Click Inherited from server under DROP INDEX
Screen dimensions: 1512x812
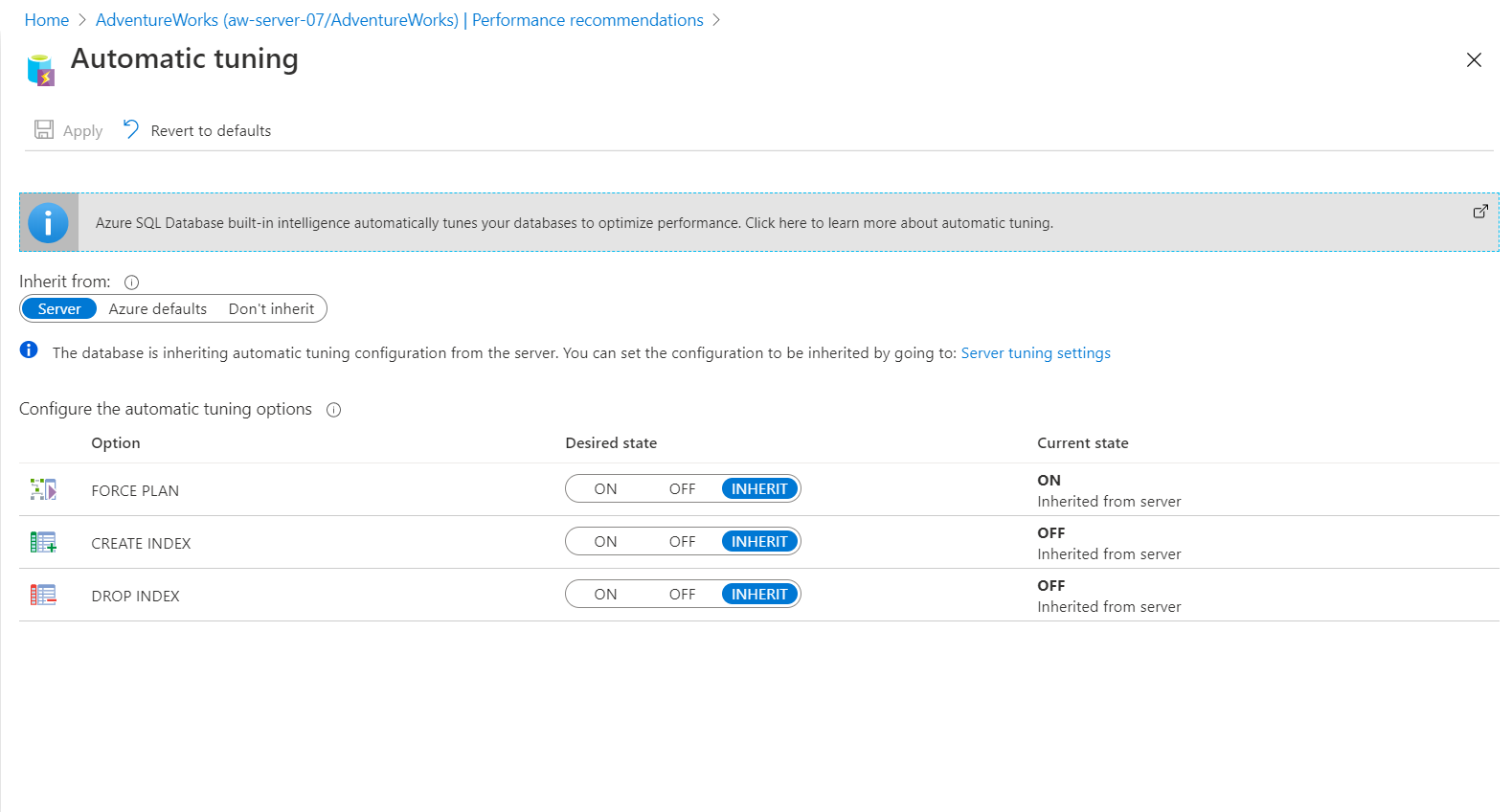click(1109, 606)
